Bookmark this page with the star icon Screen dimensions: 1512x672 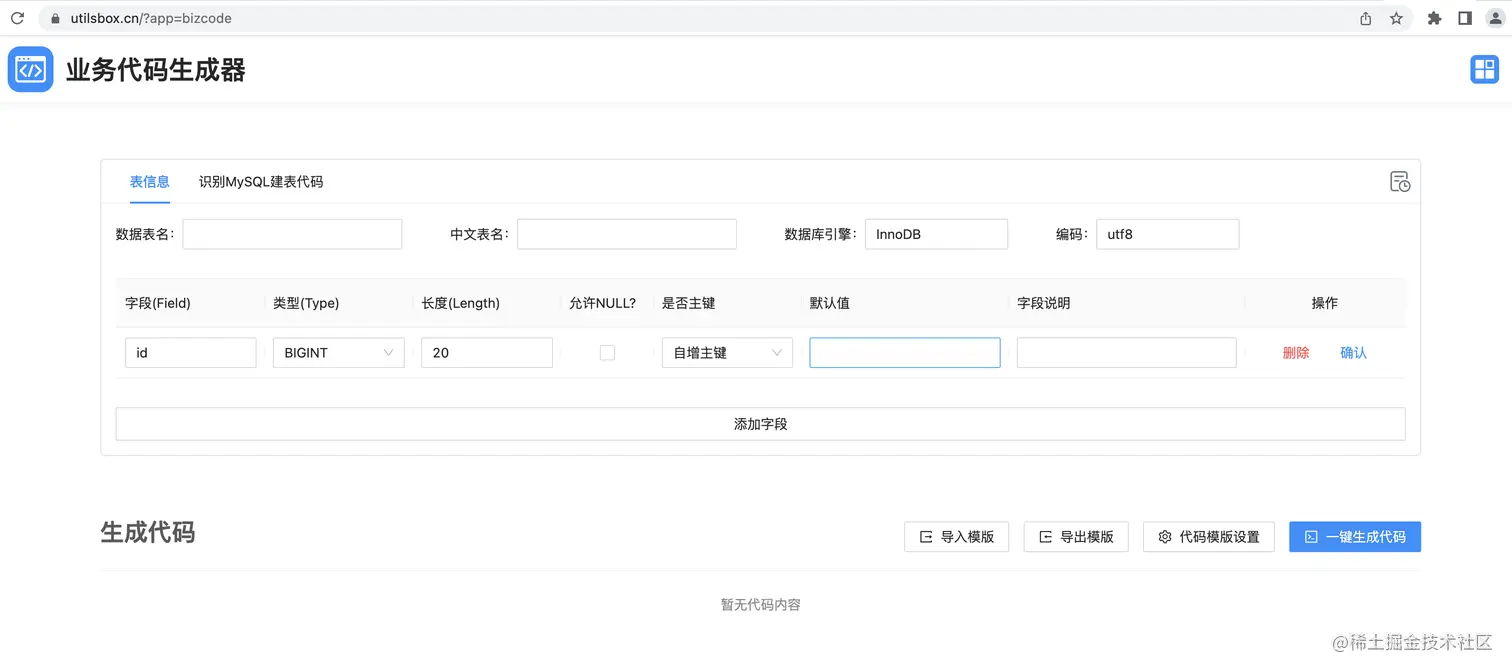pyautogui.click(x=1396, y=18)
